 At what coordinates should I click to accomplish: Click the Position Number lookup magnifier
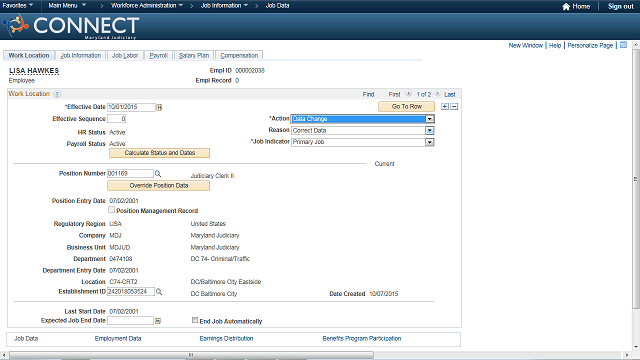(158, 174)
